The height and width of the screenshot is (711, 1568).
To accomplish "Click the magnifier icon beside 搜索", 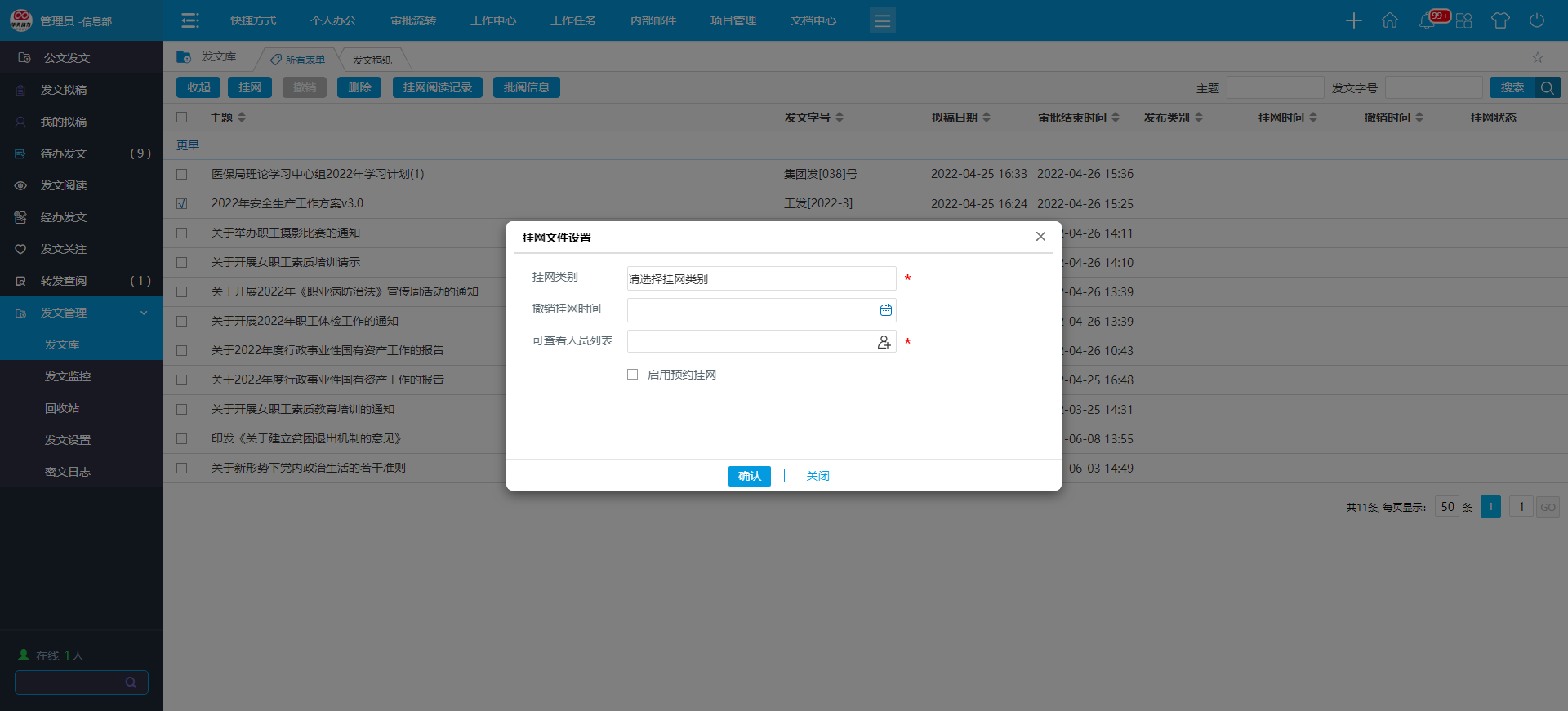I will pos(1548,87).
